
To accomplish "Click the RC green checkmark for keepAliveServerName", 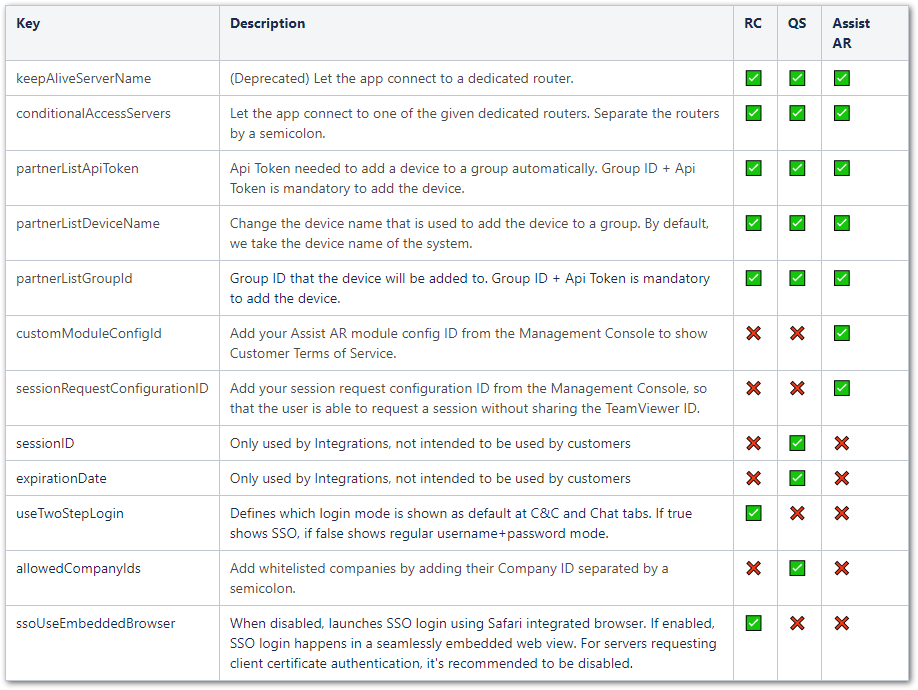I will click(x=753, y=78).
